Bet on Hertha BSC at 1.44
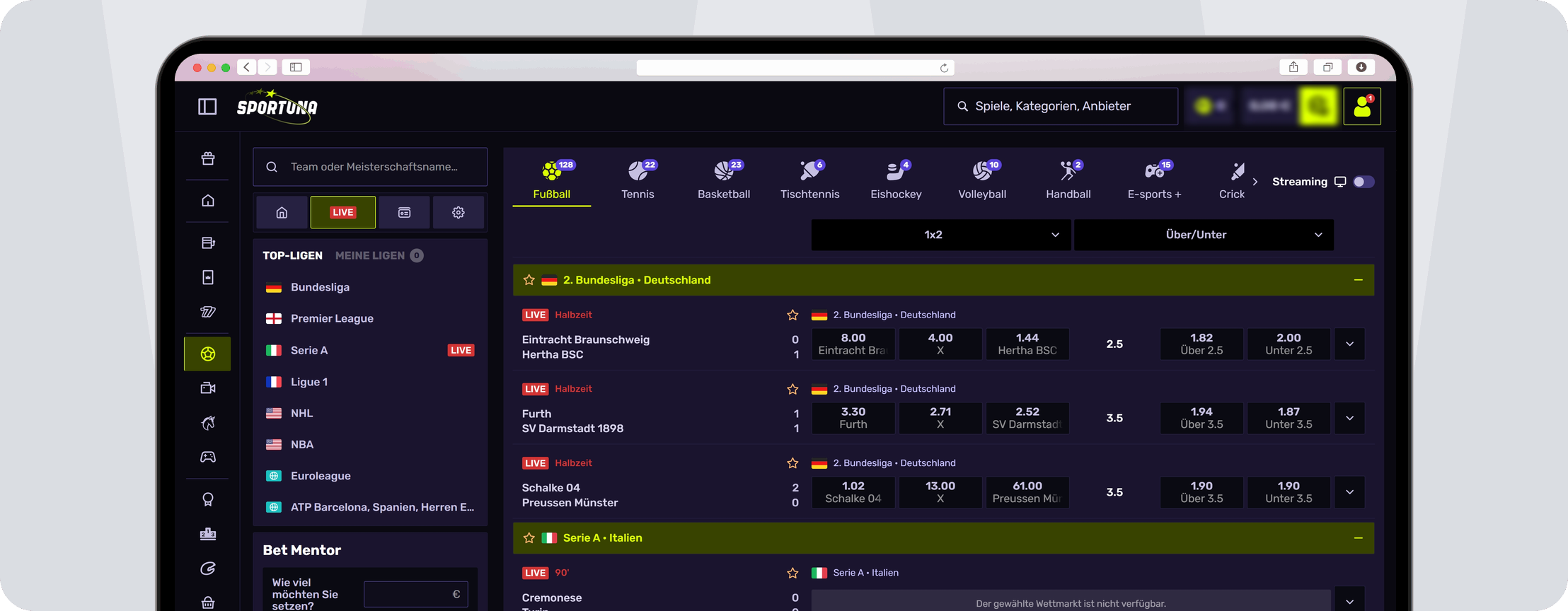 pyautogui.click(x=1027, y=344)
